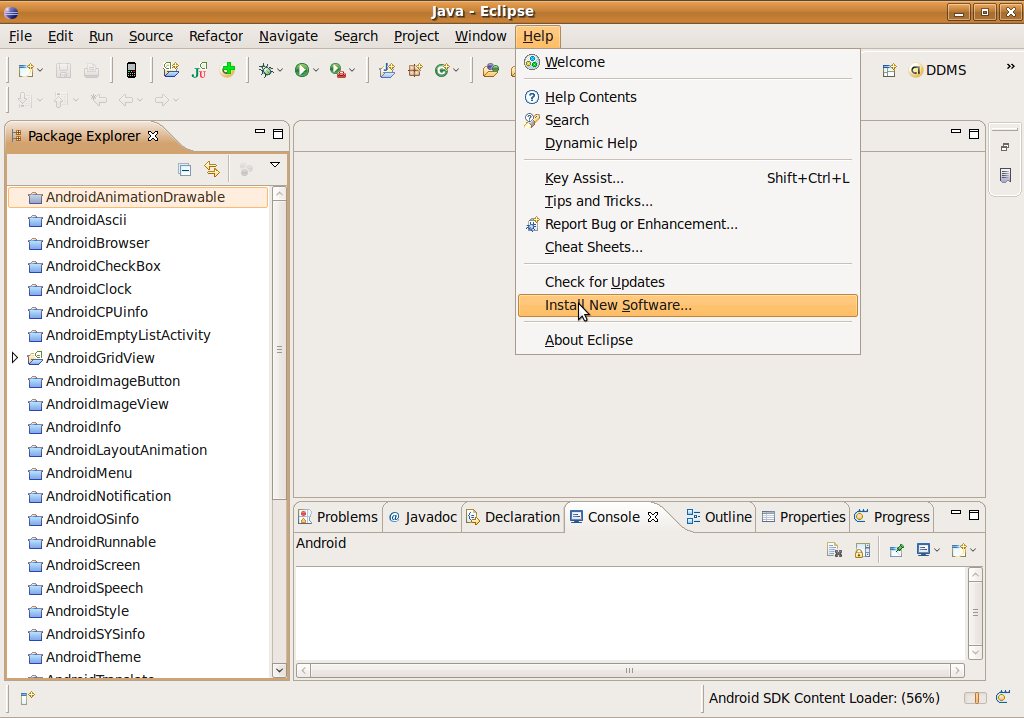This screenshot has height=718, width=1024.
Task: Select the AndroidAscii project
Action: pos(86,220)
